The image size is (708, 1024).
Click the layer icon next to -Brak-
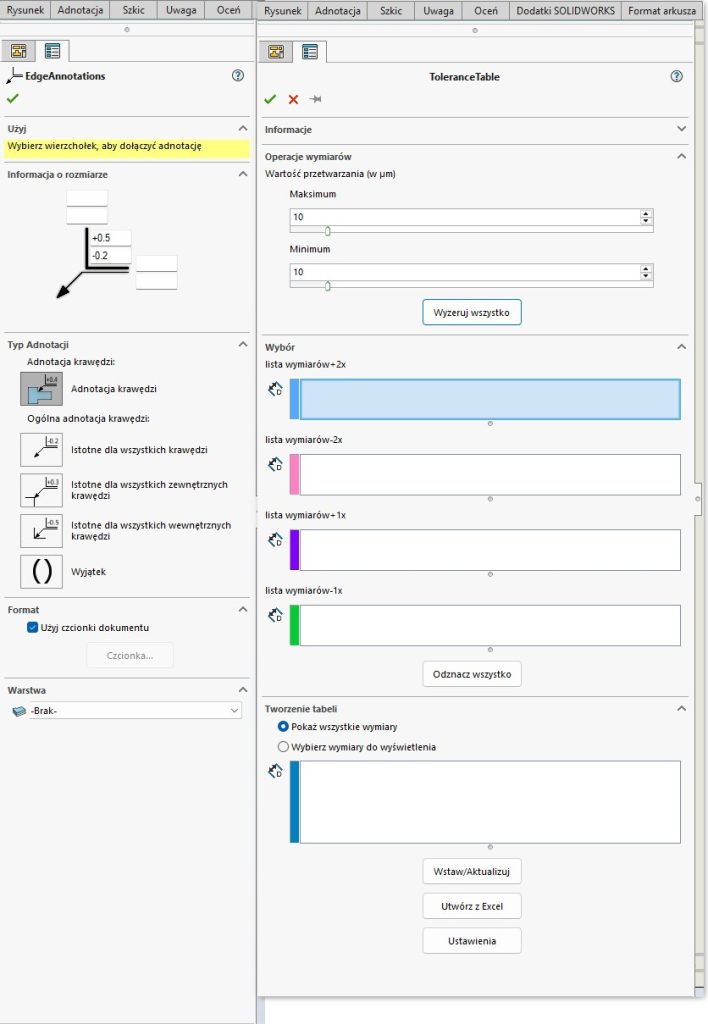tap(19, 711)
